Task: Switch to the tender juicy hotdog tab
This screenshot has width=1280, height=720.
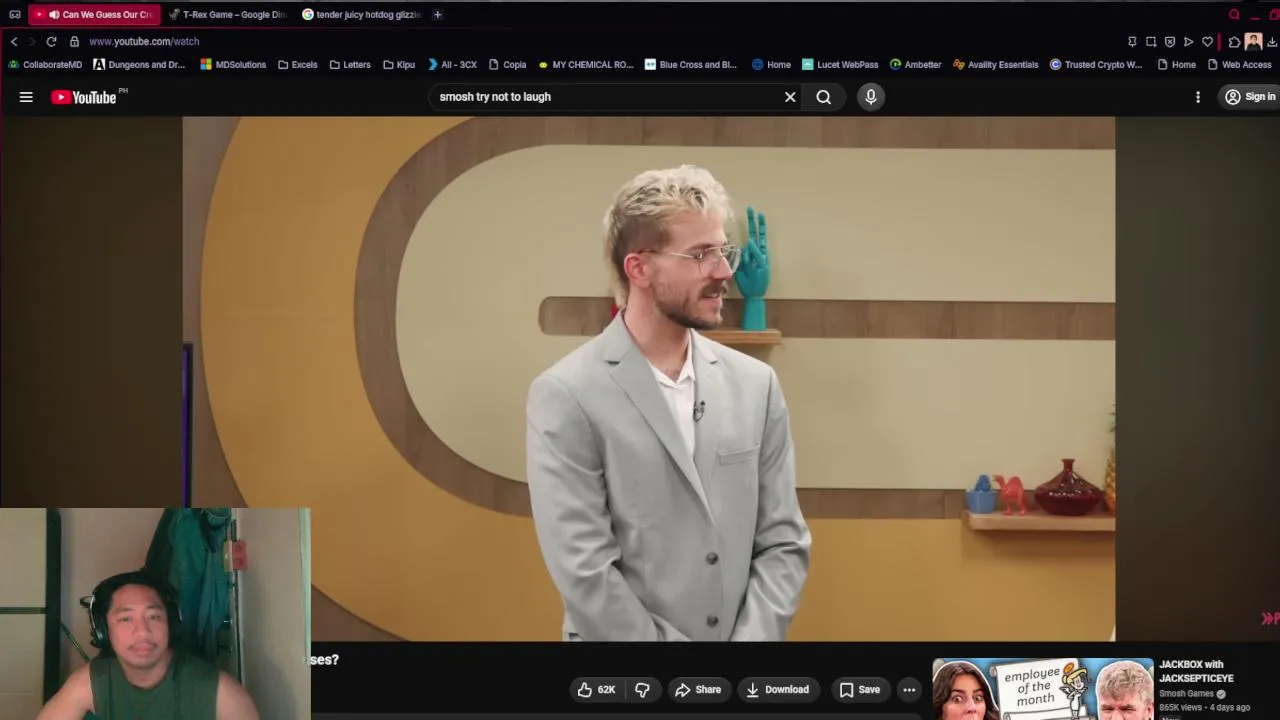Action: (361, 14)
